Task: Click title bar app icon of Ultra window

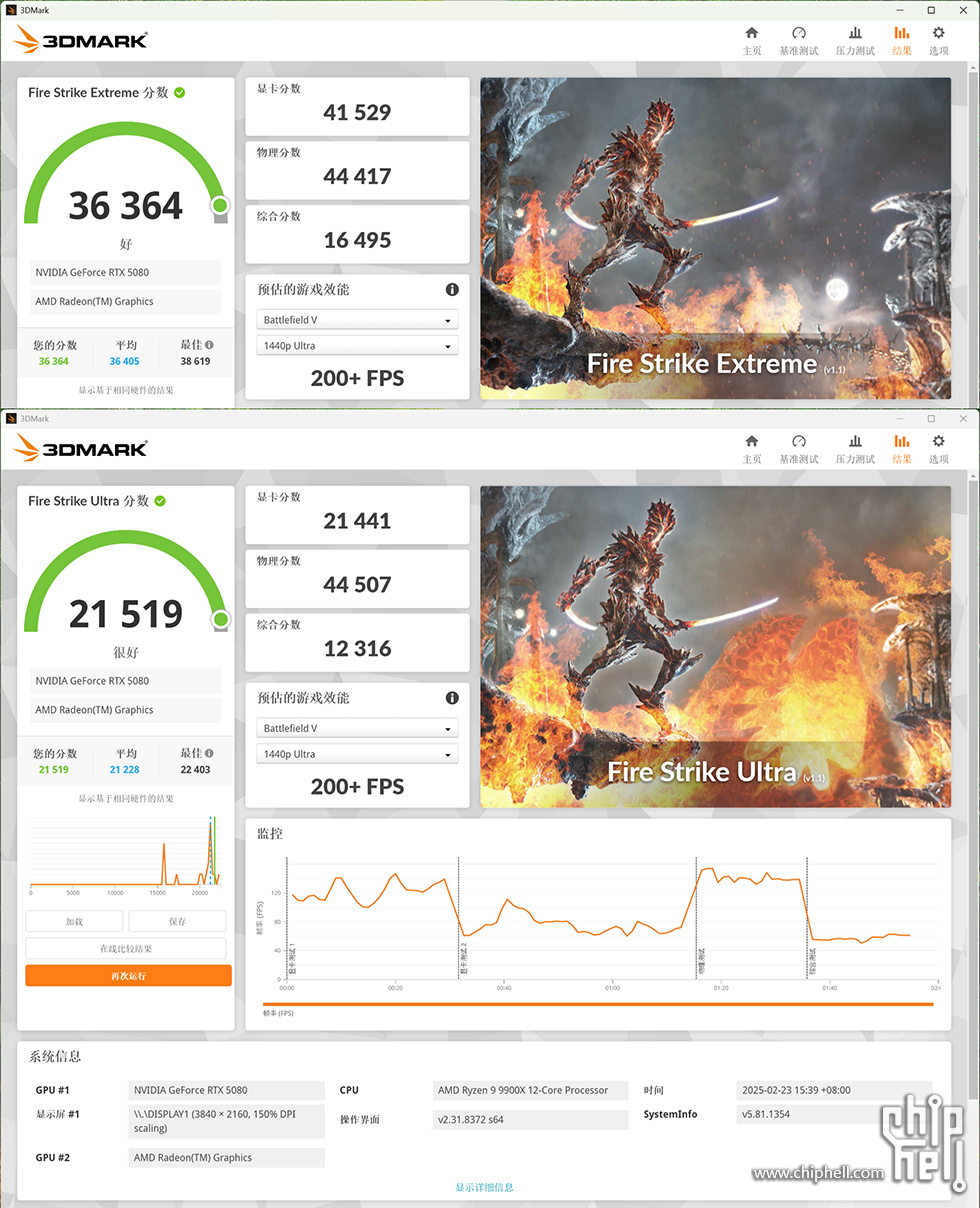Action: point(11,418)
